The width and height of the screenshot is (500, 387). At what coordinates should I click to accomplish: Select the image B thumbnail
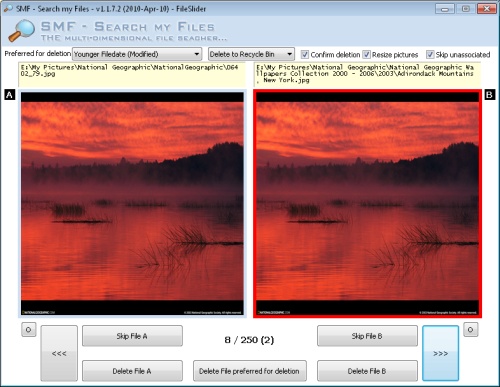[x=367, y=203]
